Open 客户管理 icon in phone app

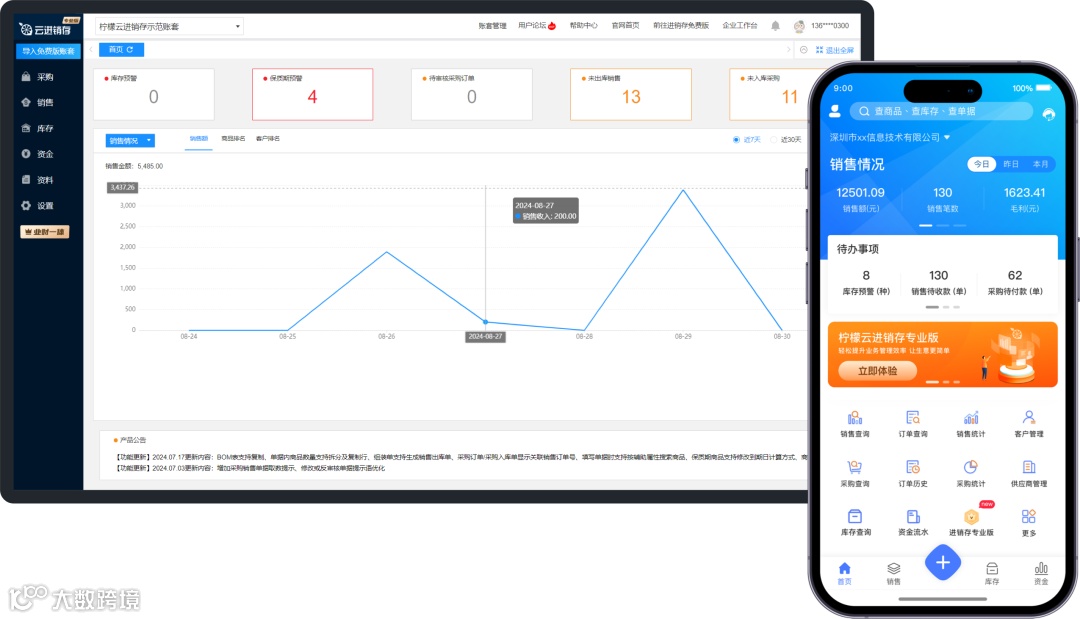[x=1028, y=418]
